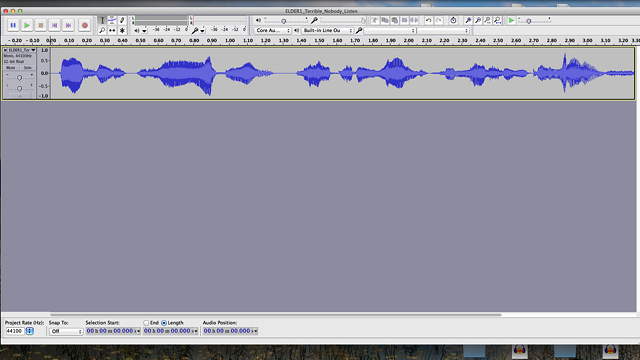The width and height of the screenshot is (640, 360).
Task: Open the input channels dropdown
Action: click(443, 31)
